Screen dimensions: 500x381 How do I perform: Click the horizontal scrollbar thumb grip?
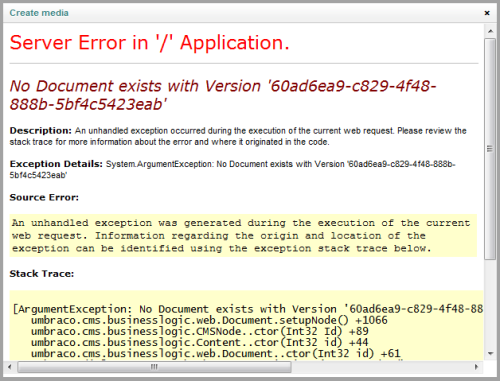click(x=154, y=367)
